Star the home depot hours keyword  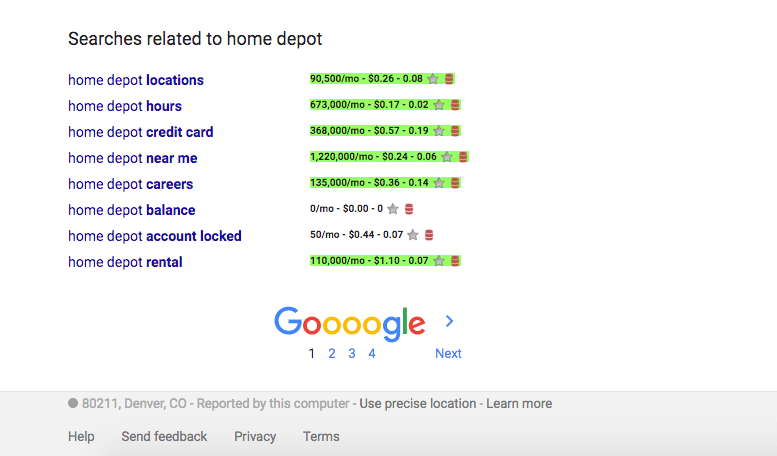pyautogui.click(x=439, y=105)
